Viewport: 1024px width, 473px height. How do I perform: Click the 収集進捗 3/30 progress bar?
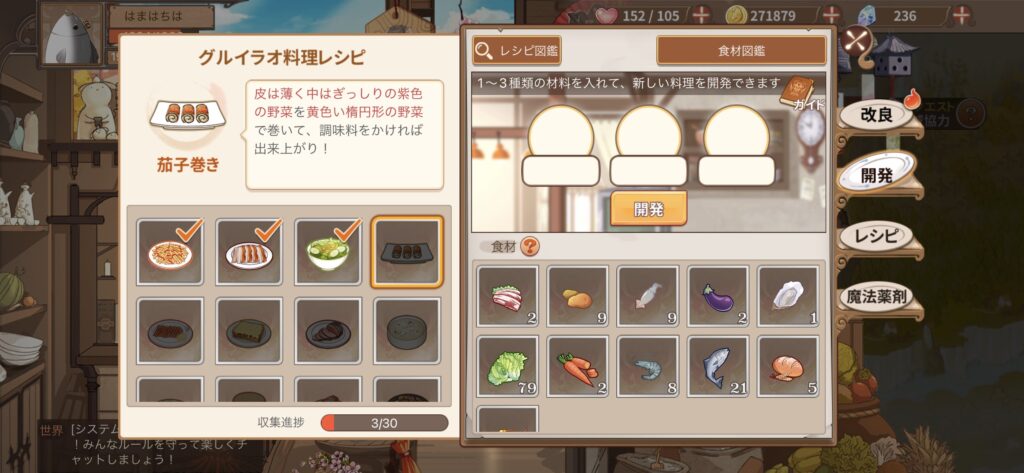384,423
